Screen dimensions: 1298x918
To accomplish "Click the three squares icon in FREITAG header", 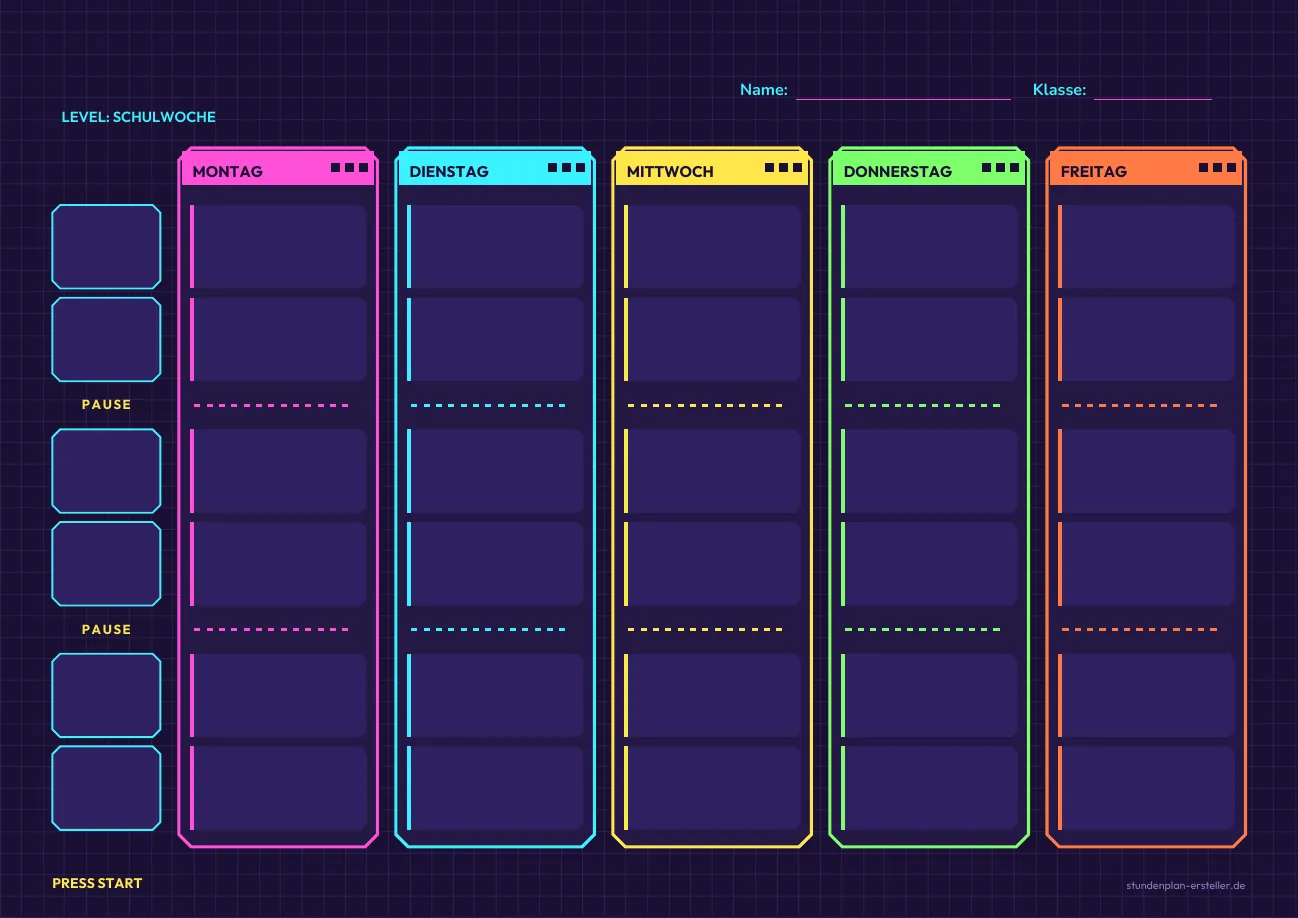I will click(1218, 168).
